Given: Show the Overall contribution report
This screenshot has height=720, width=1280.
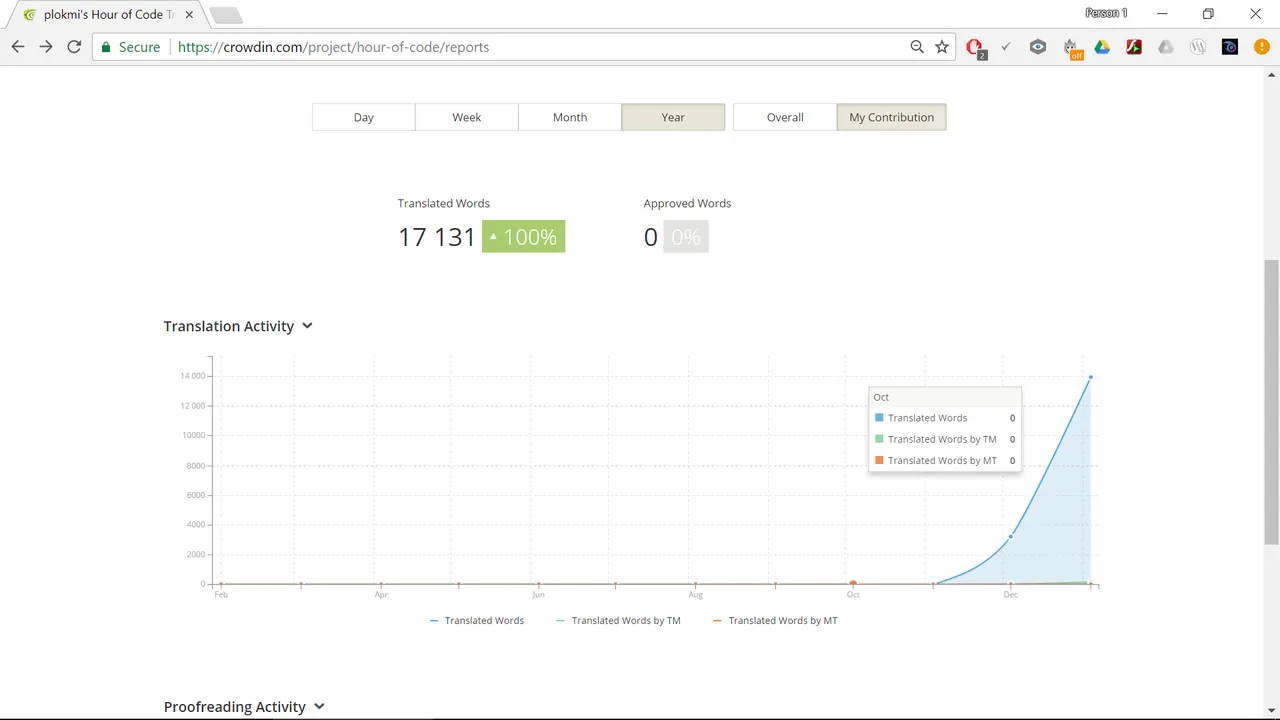Looking at the screenshot, I should (x=785, y=117).
